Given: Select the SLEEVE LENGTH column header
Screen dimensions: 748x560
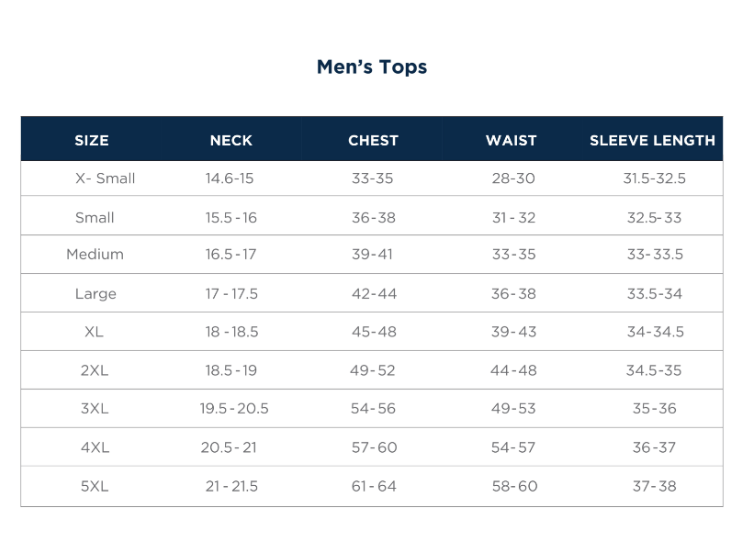Looking at the screenshot, I should pyautogui.click(x=652, y=141).
